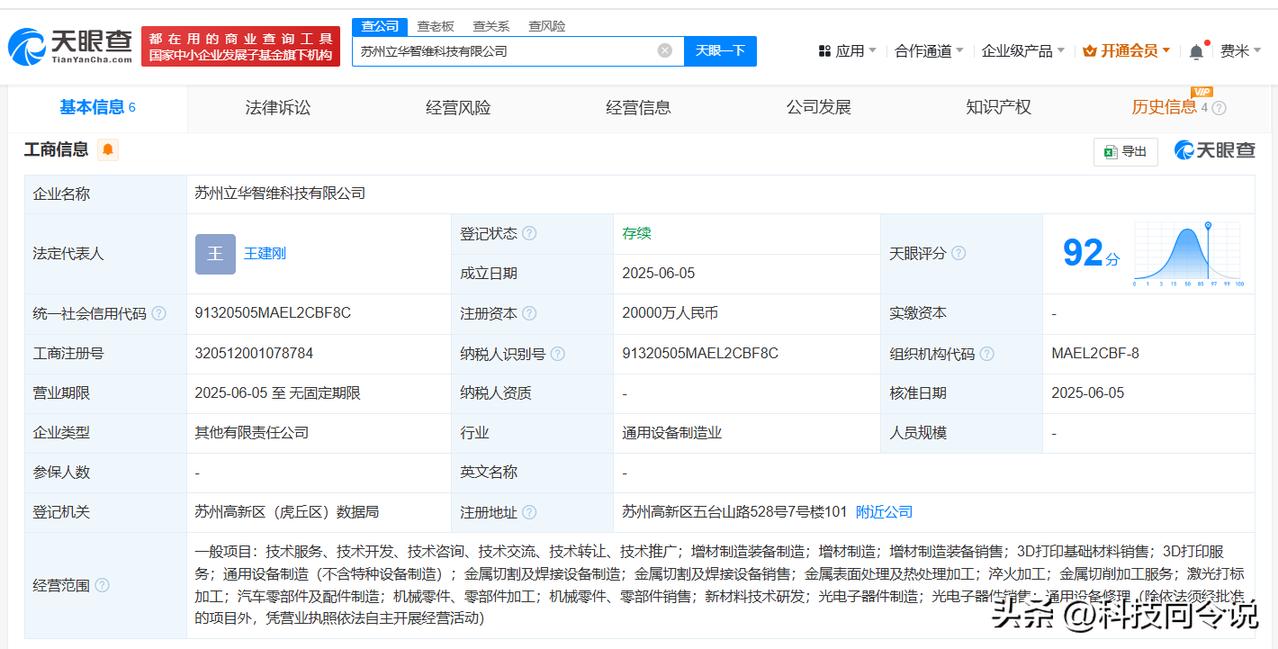Switch to the 公司发展 tab
This screenshot has height=649, width=1278.
(x=818, y=108)
